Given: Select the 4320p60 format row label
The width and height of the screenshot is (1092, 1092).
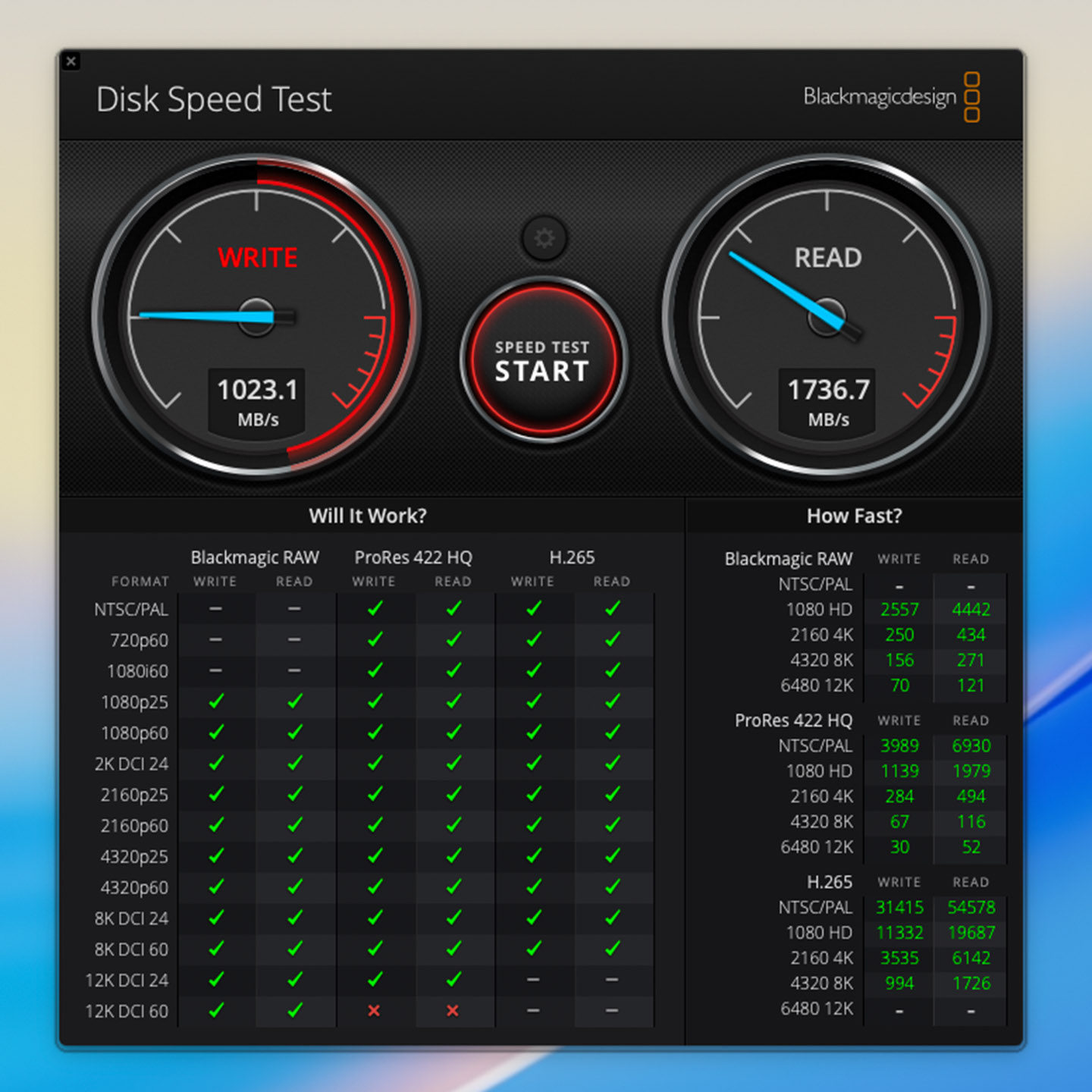Looking at the screenshot, I should point(134,887).
